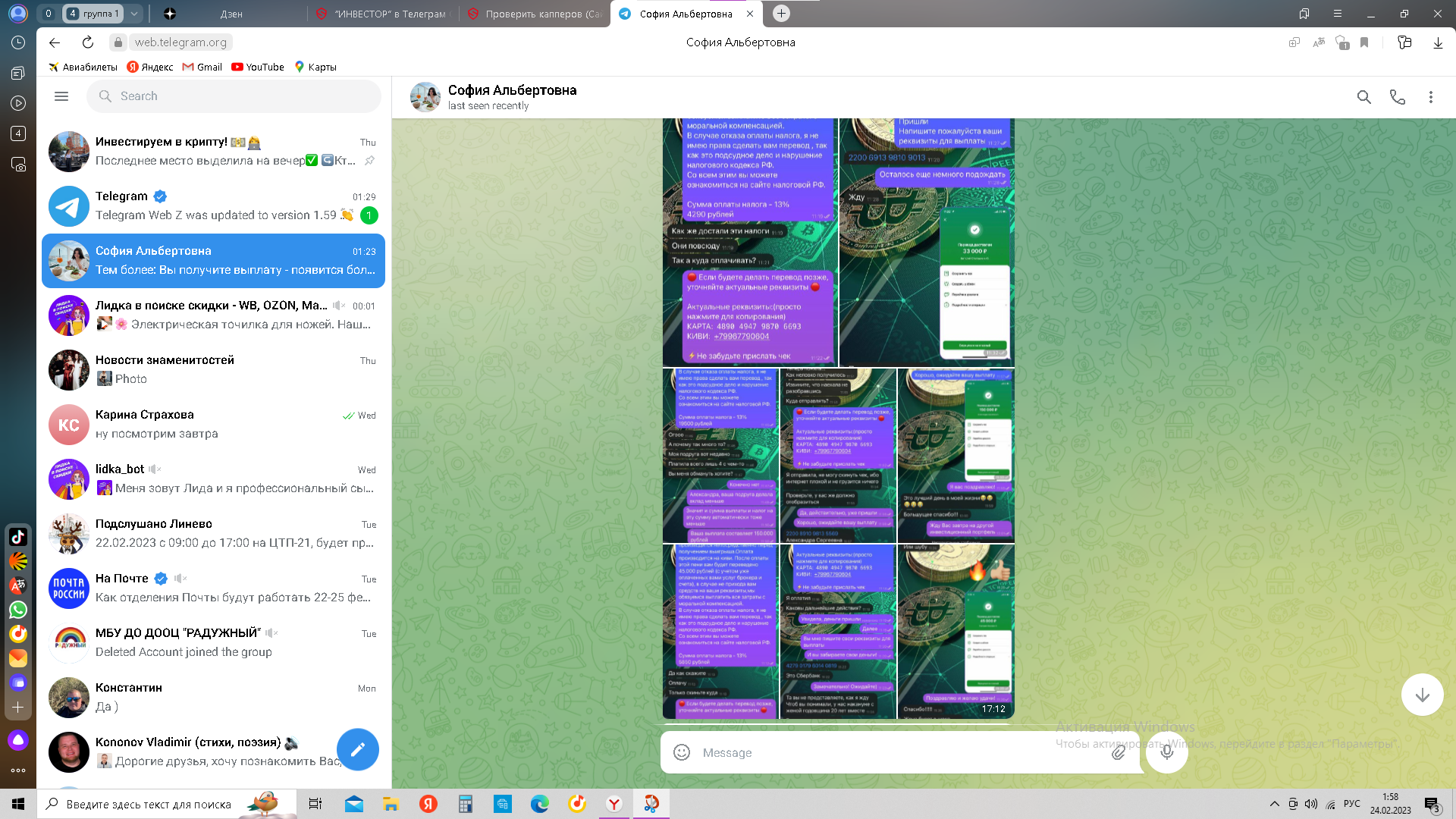Open Microsoft Edge from the taskbar
This screenshot has width=1456, height=819.
(x=539, y=804)
